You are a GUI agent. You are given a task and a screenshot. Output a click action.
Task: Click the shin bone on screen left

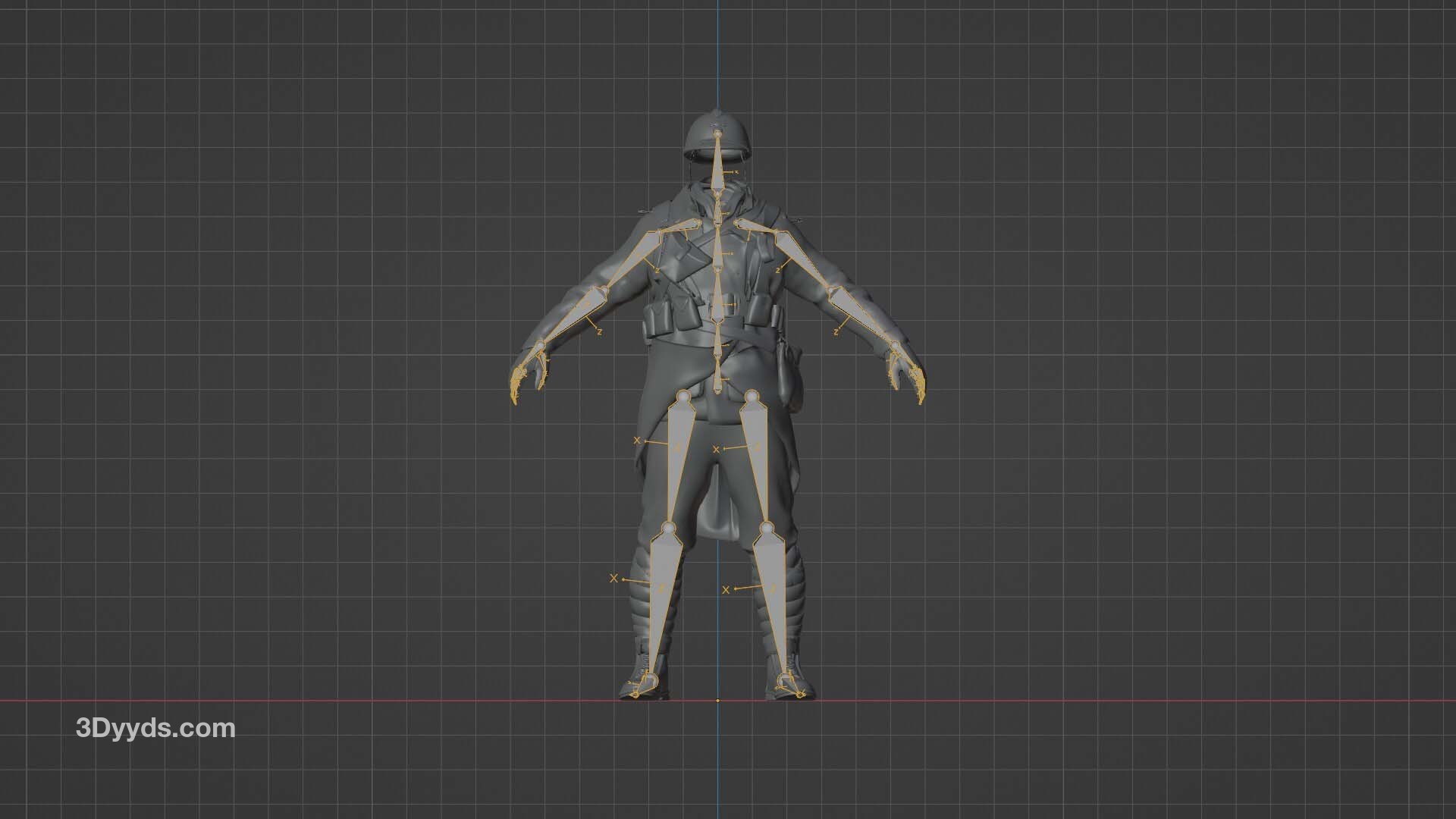[x=660, y=584]
